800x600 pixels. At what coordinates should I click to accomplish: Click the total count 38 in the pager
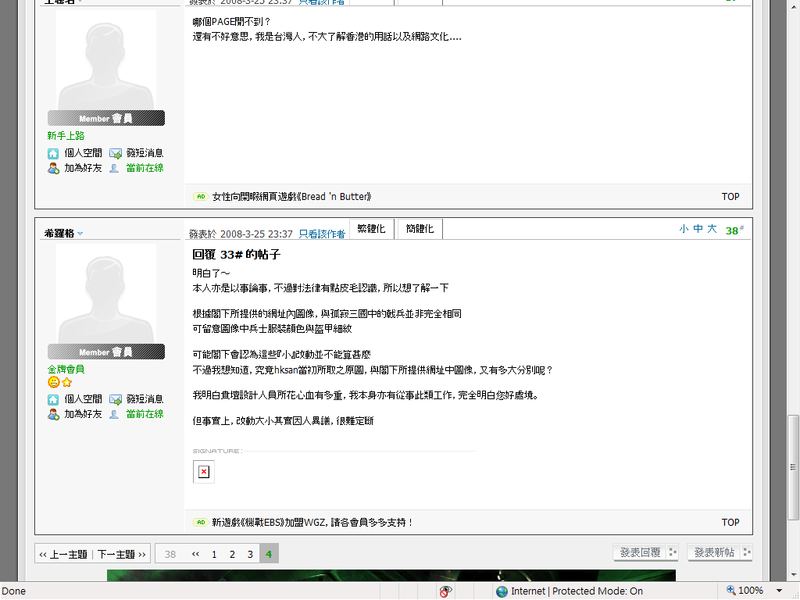click(x=170, y=554)
